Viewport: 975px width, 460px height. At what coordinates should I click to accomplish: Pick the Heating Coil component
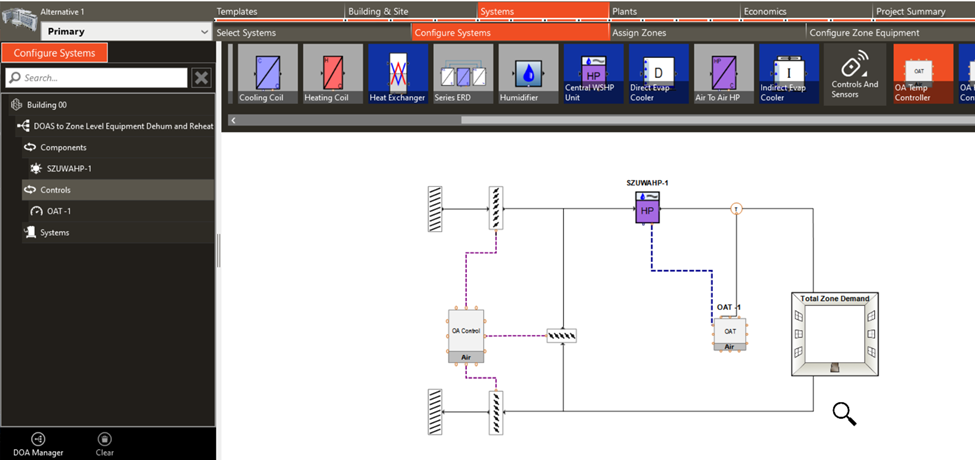click(333, 73)
